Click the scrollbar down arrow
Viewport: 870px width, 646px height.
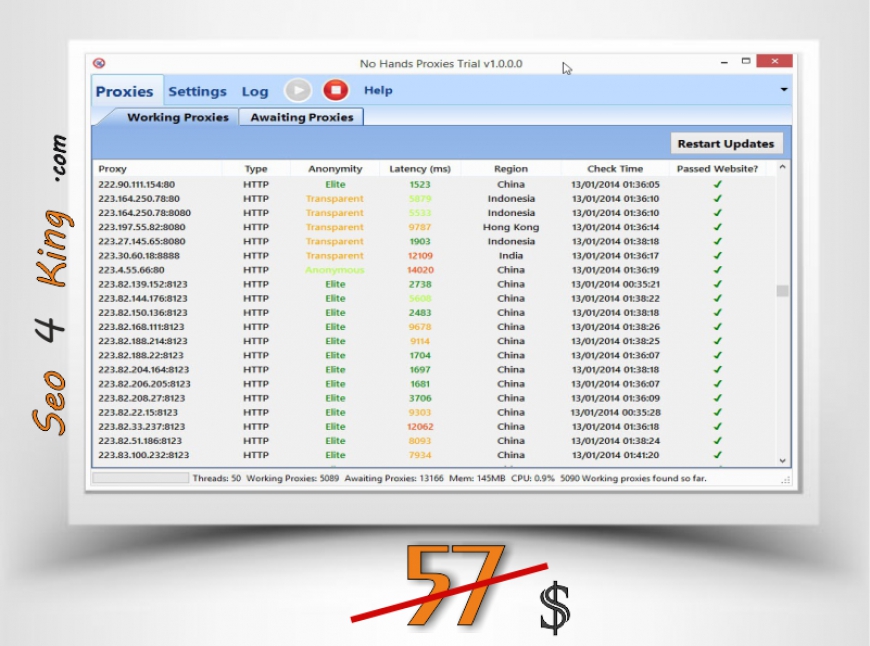[x=782, y=461]
